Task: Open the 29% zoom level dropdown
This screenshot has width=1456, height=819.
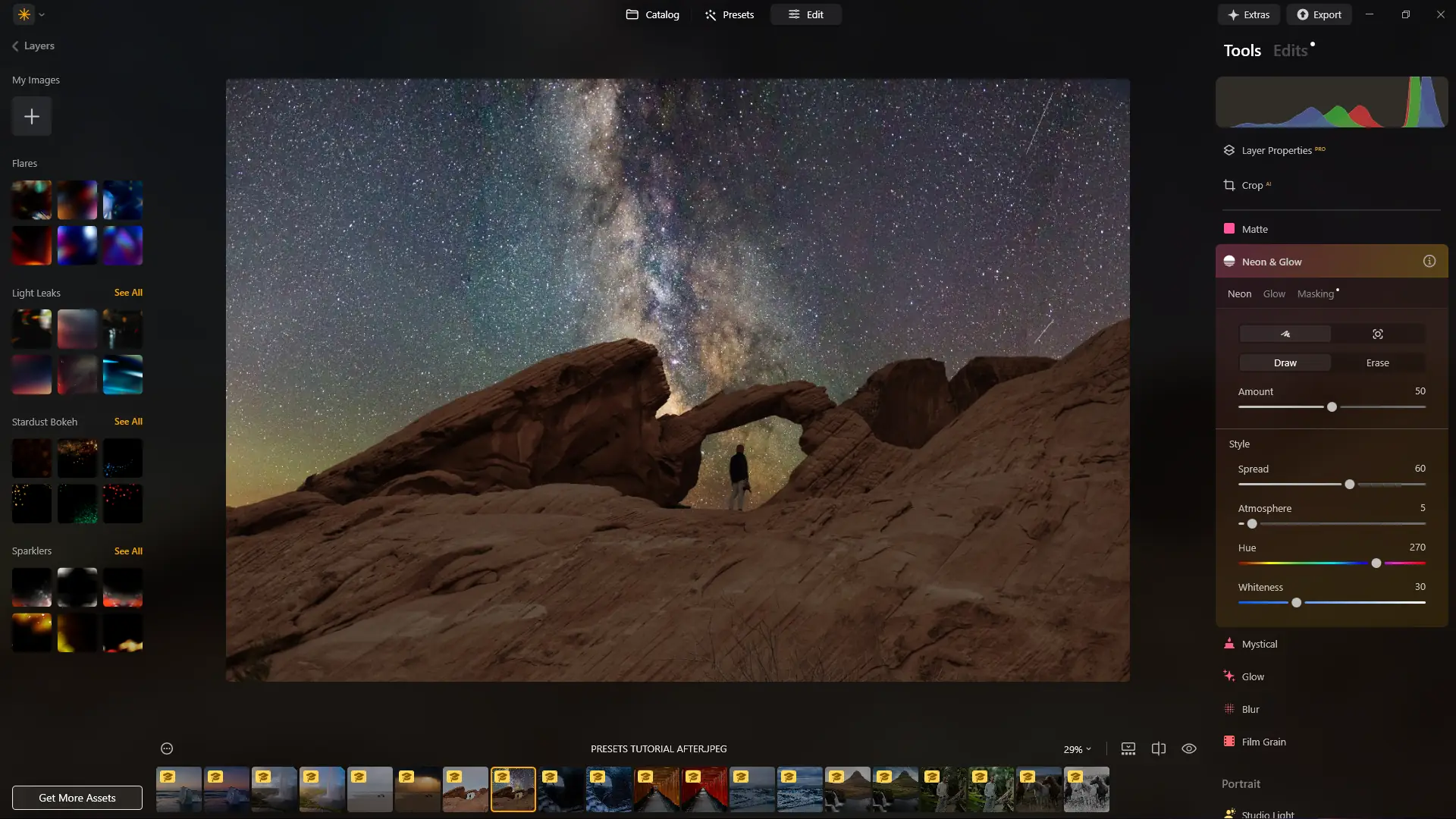Action: tap(1077, 749)
